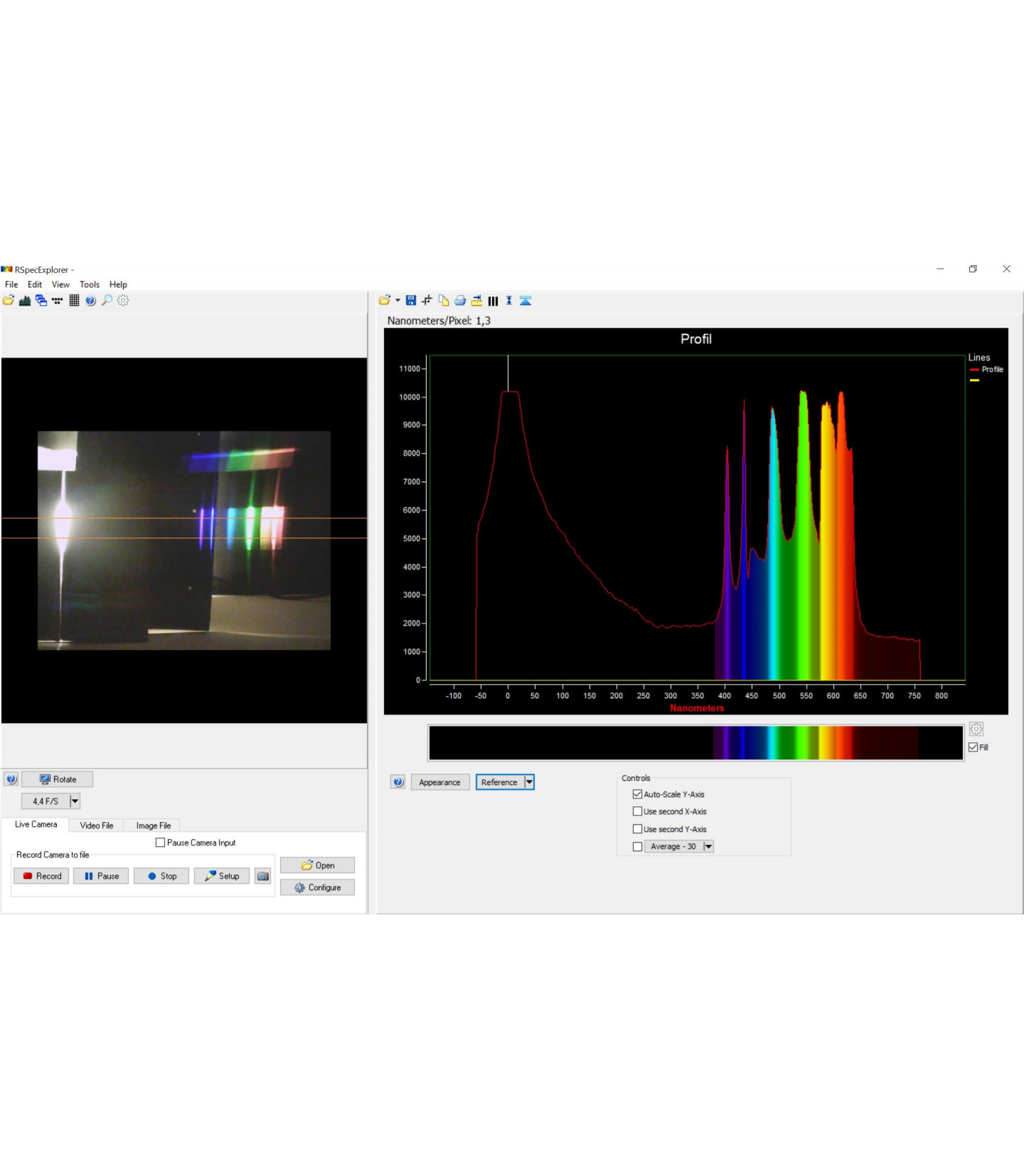Click the vertical I-beam scale icon

click(x=509, y=300)
